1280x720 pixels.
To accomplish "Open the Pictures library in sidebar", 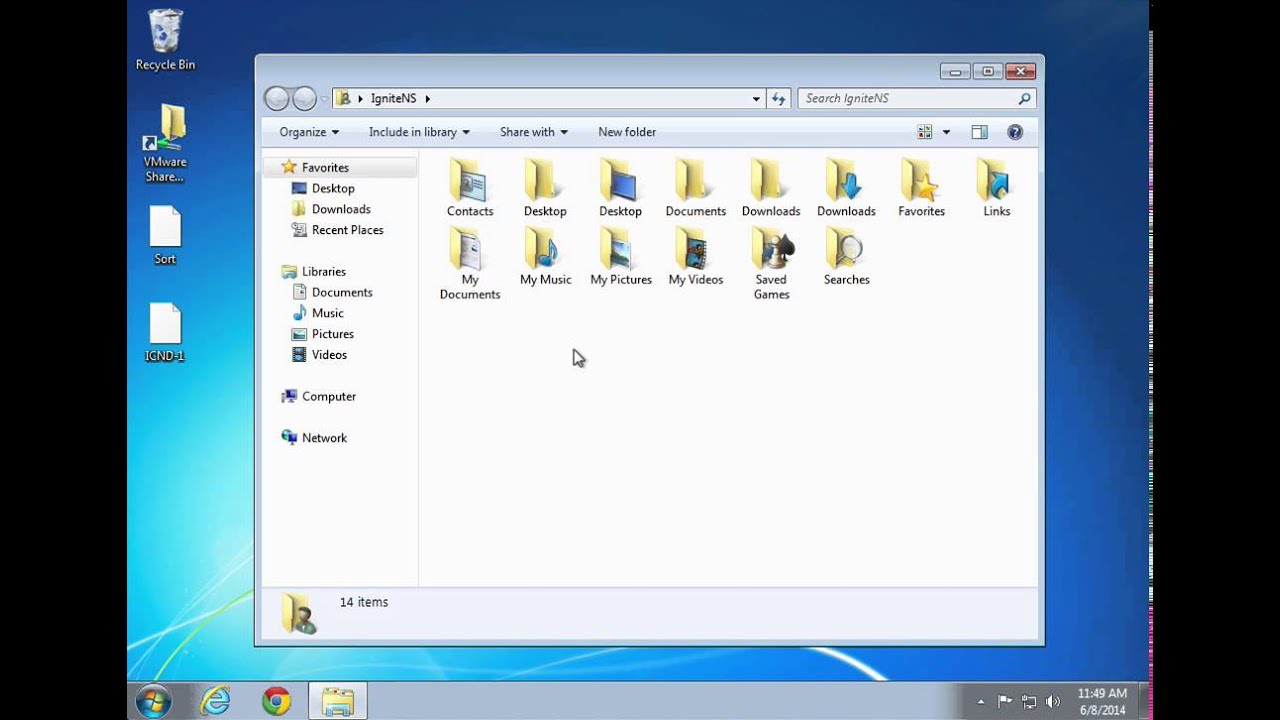I will (332, 334).
